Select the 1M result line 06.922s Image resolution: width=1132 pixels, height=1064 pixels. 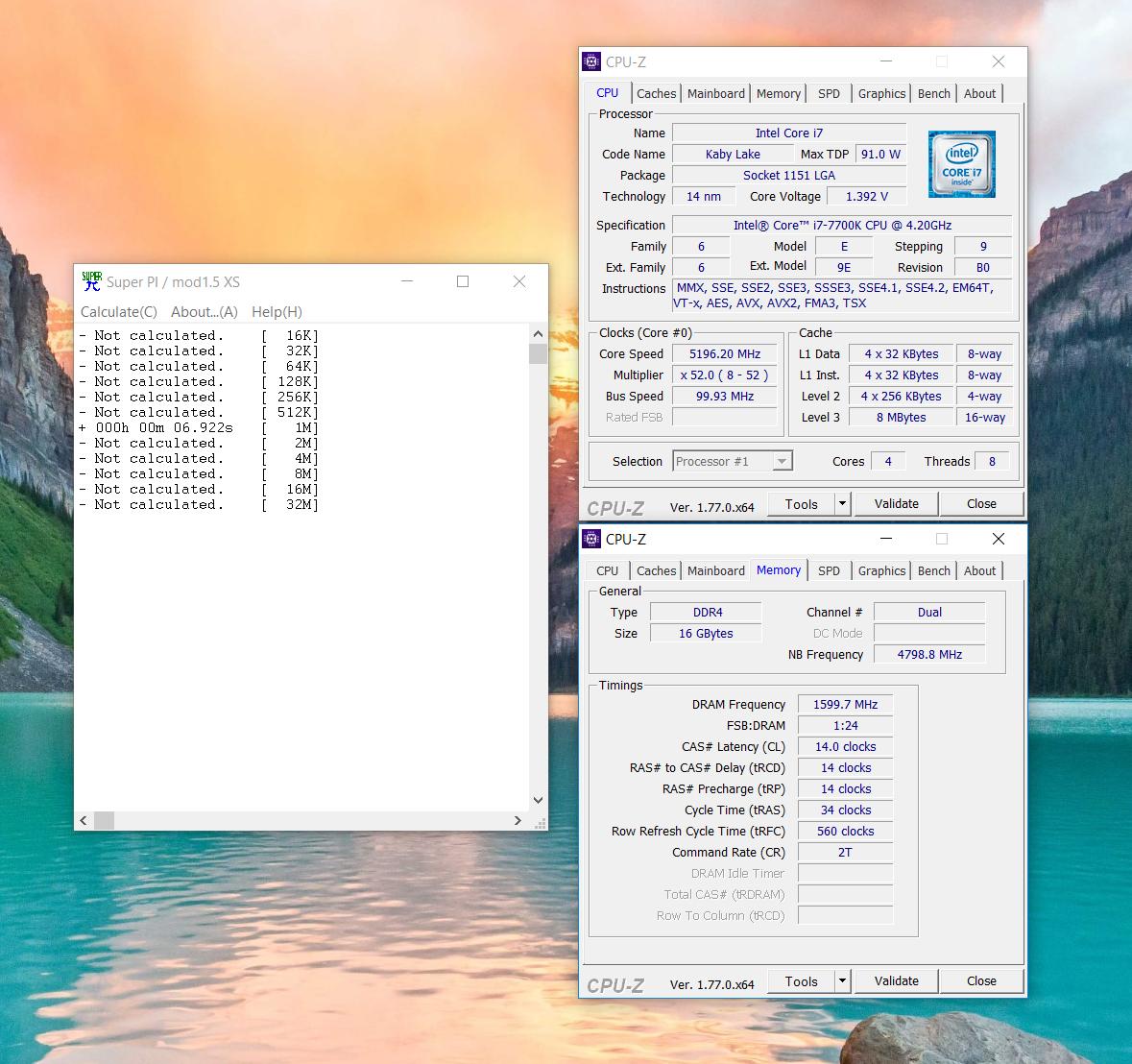click(199, 427)
